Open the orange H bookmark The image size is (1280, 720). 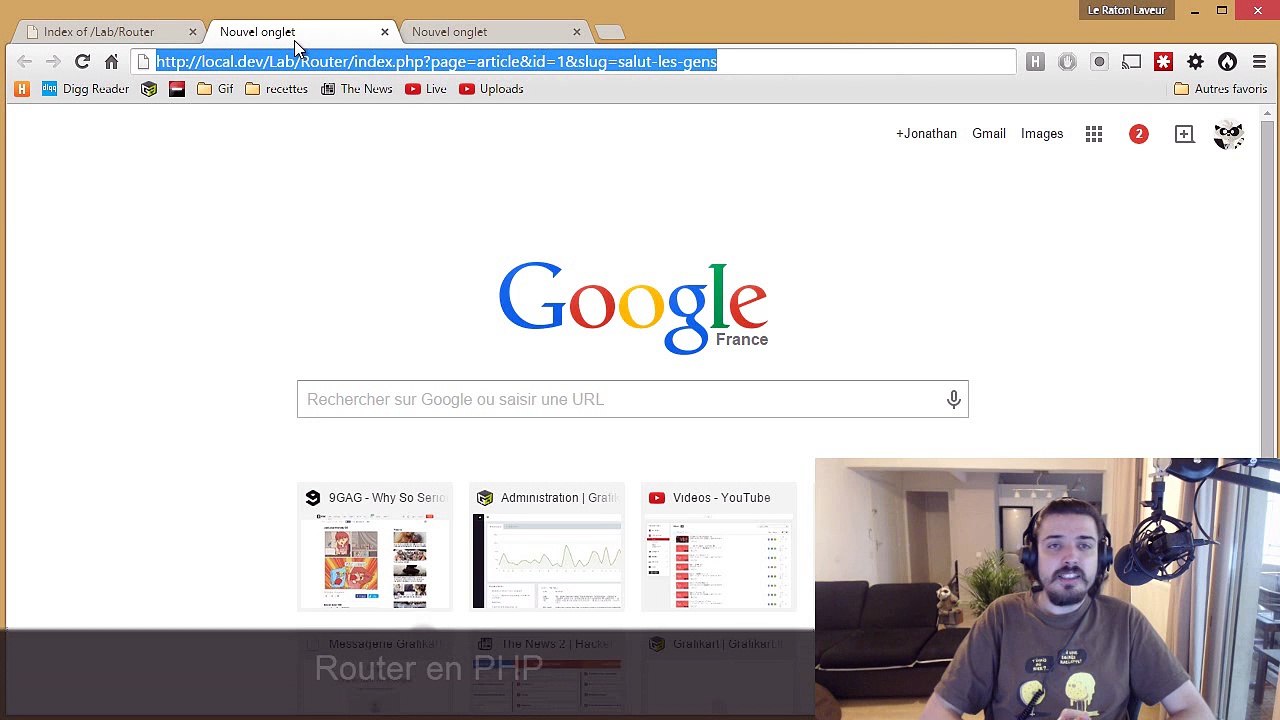pyautogui.click(x=22, y=89)
